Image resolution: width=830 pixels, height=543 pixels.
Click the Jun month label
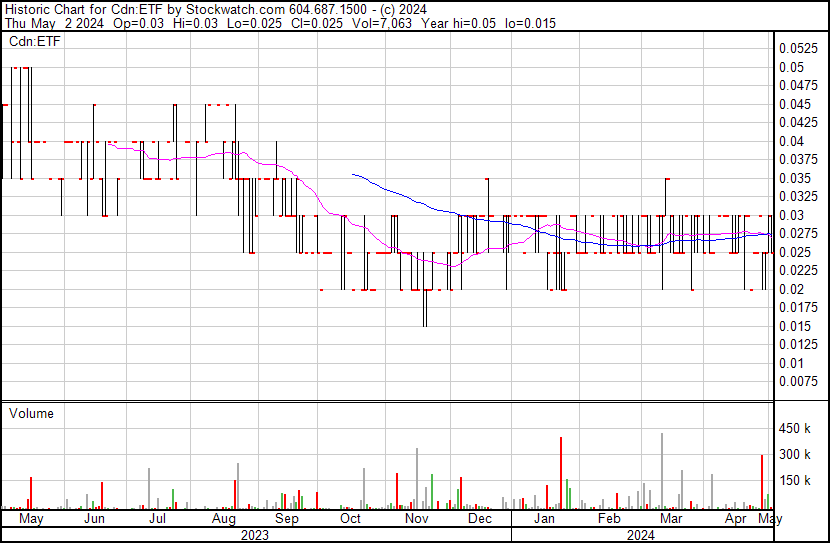[x=94, y=518]
